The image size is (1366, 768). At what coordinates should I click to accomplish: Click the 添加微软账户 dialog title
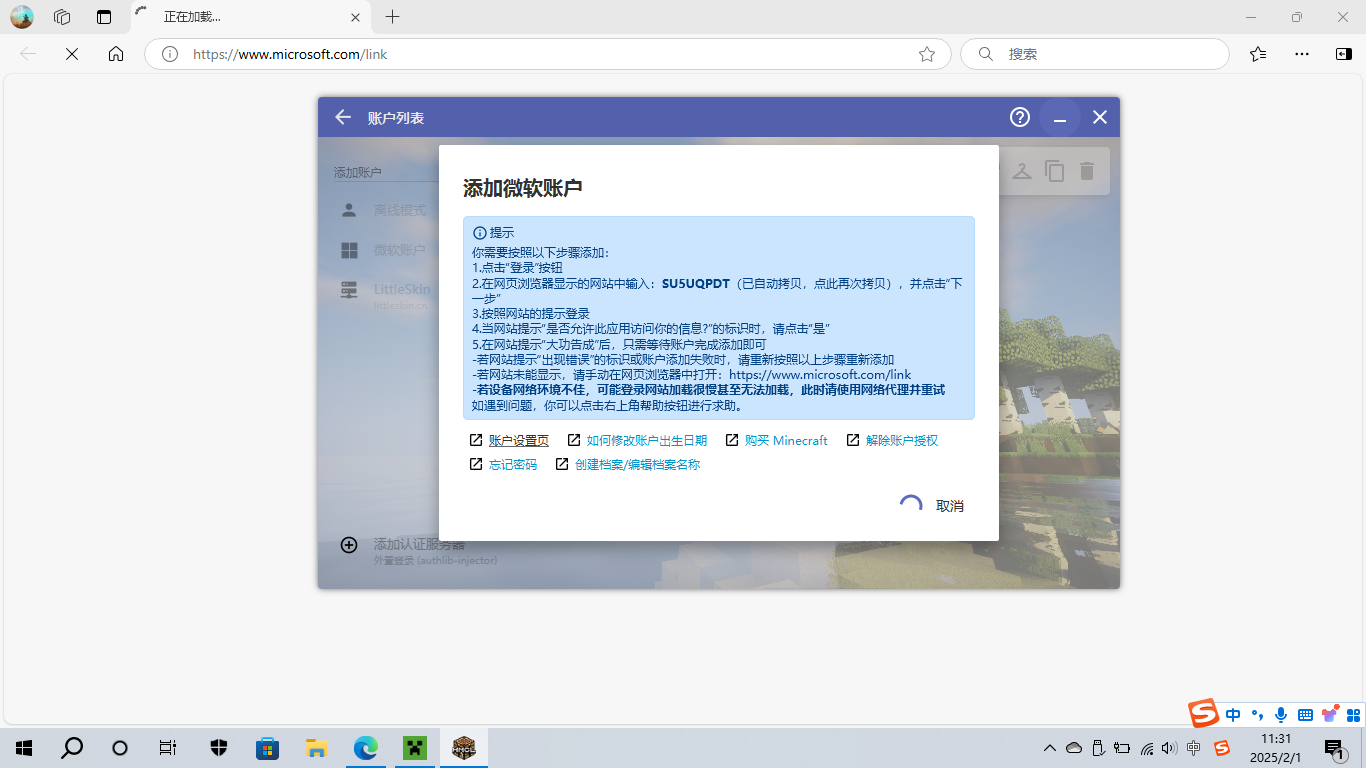click(523, 188)
